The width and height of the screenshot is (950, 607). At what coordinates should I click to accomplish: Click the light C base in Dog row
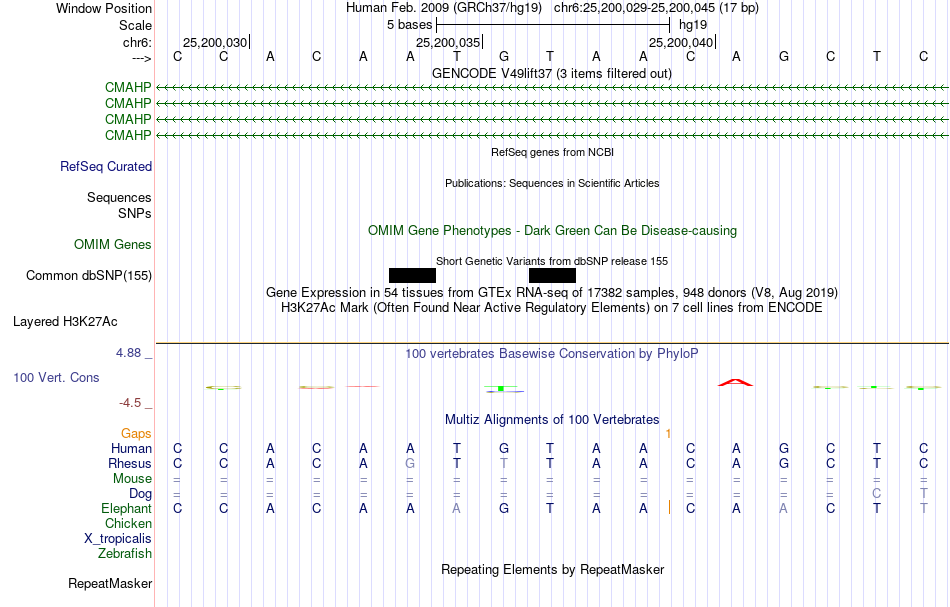point(876,494)
